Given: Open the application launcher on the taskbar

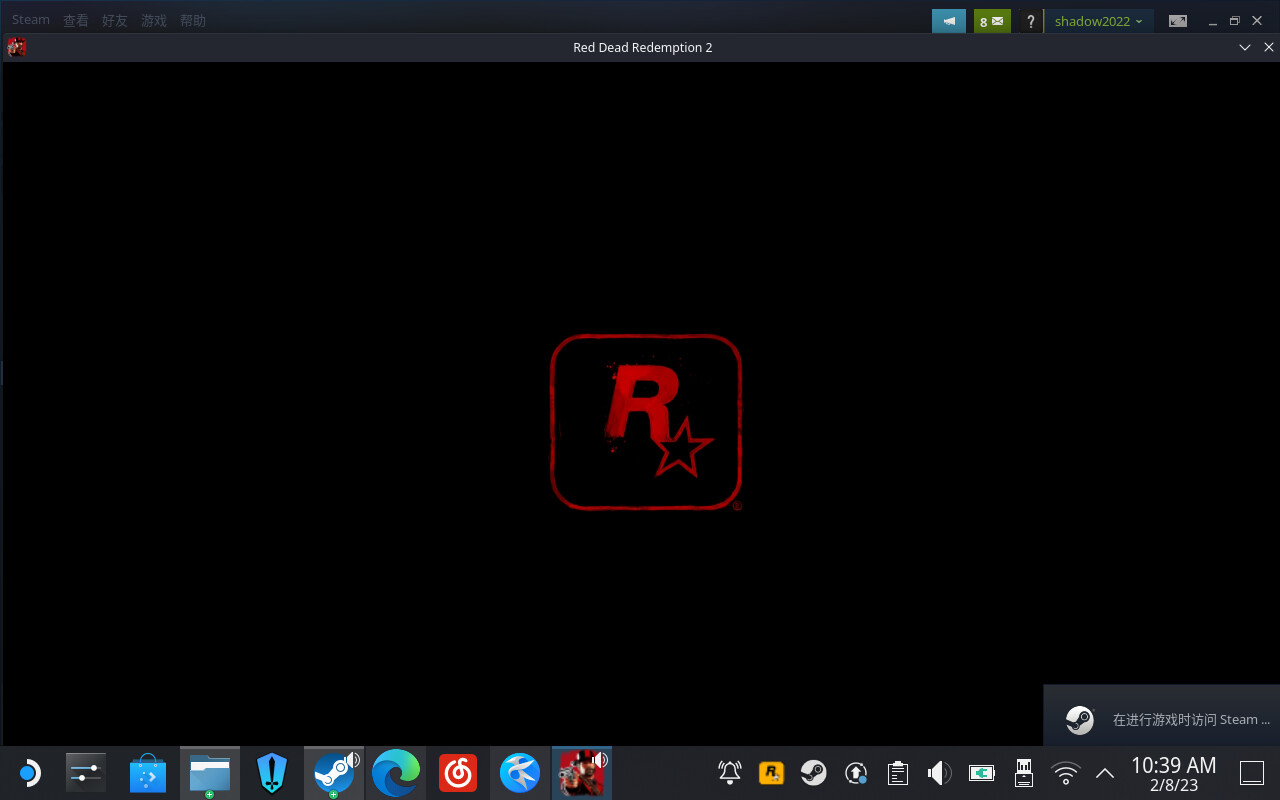Looking at the screenshot, I should pyautogui.click(x=29, y=773).
